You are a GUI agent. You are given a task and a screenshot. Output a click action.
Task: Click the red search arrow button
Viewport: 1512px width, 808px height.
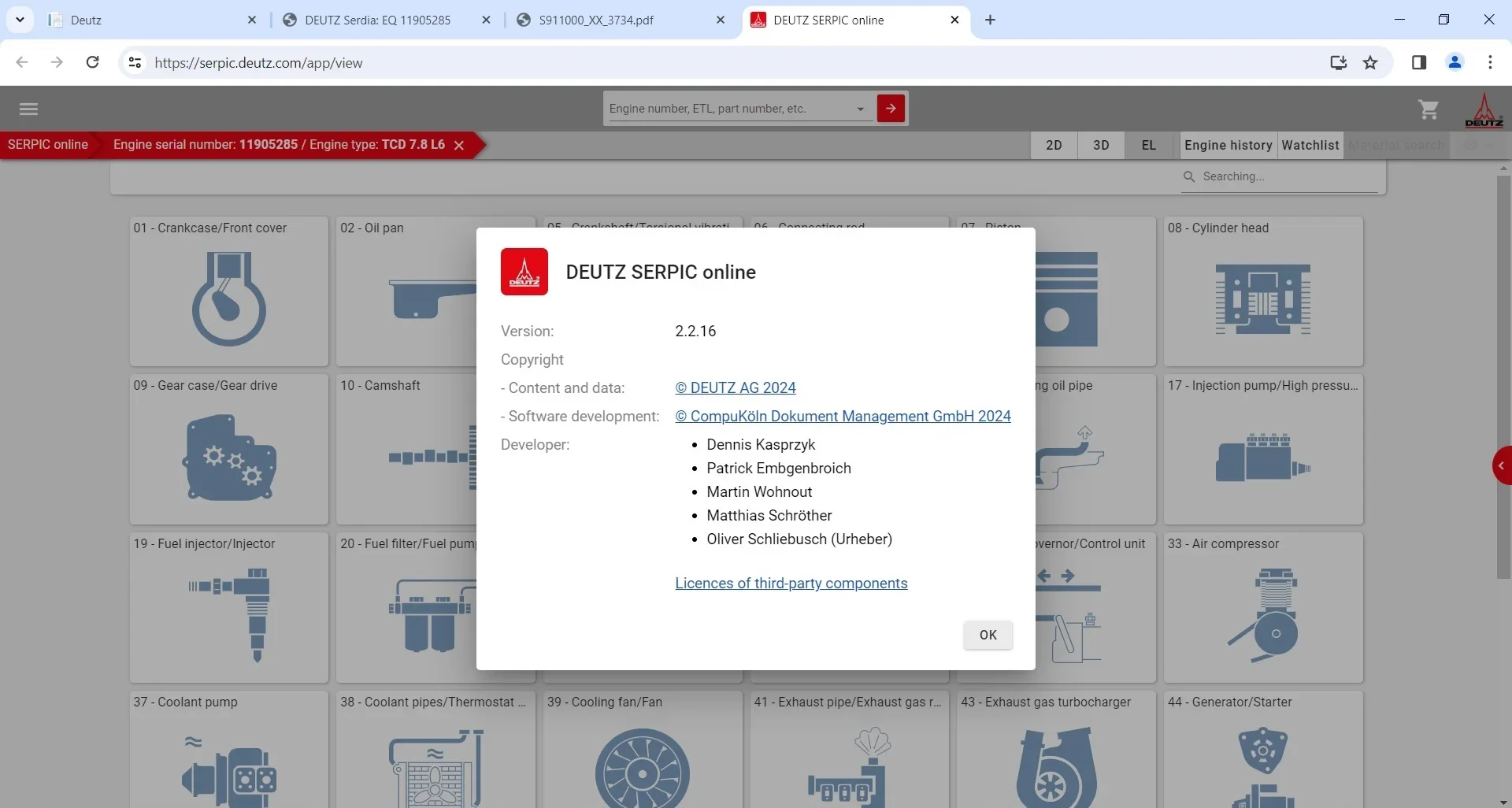pyautogui.click(x=891, y=109)
